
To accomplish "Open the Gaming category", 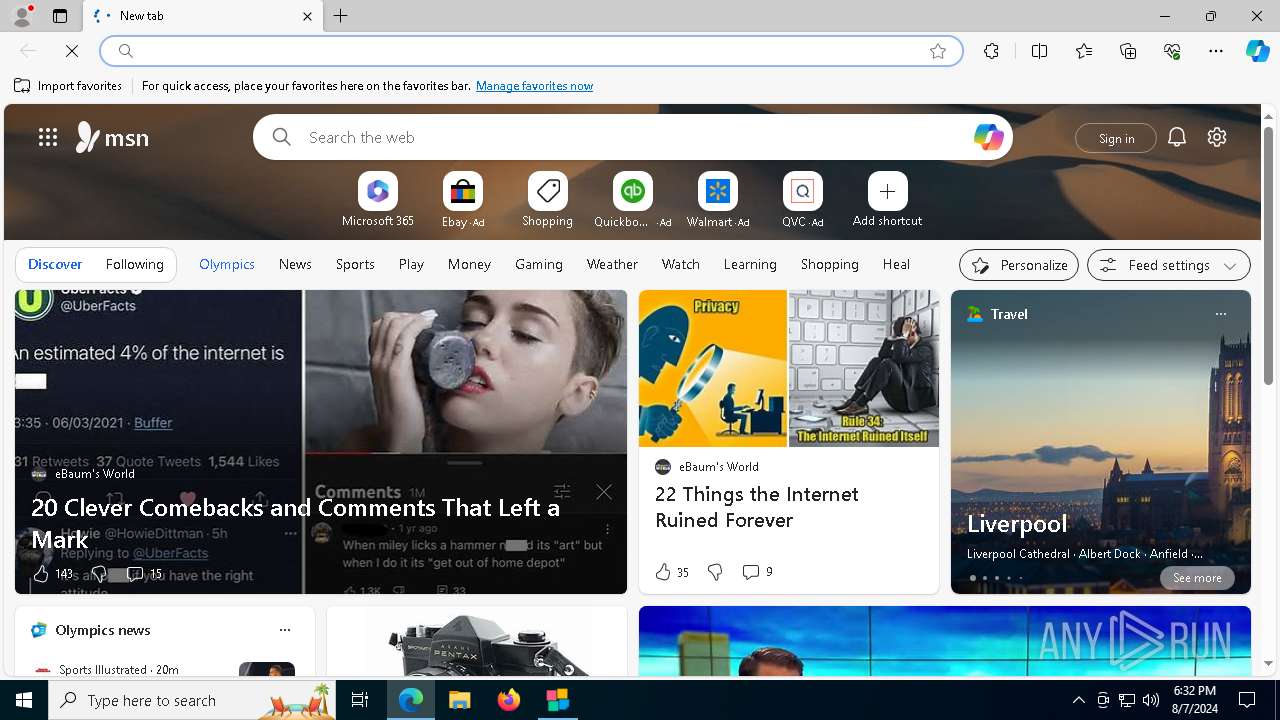I will click(x=539, y=264).
